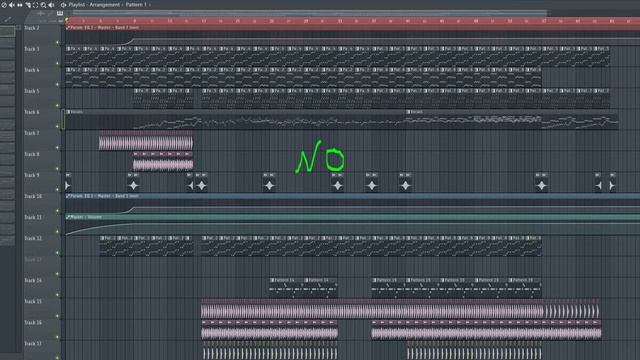640x360 pixels.
Task: Click the speaker mute tool icon in toolbar
Action: point(12,5)
